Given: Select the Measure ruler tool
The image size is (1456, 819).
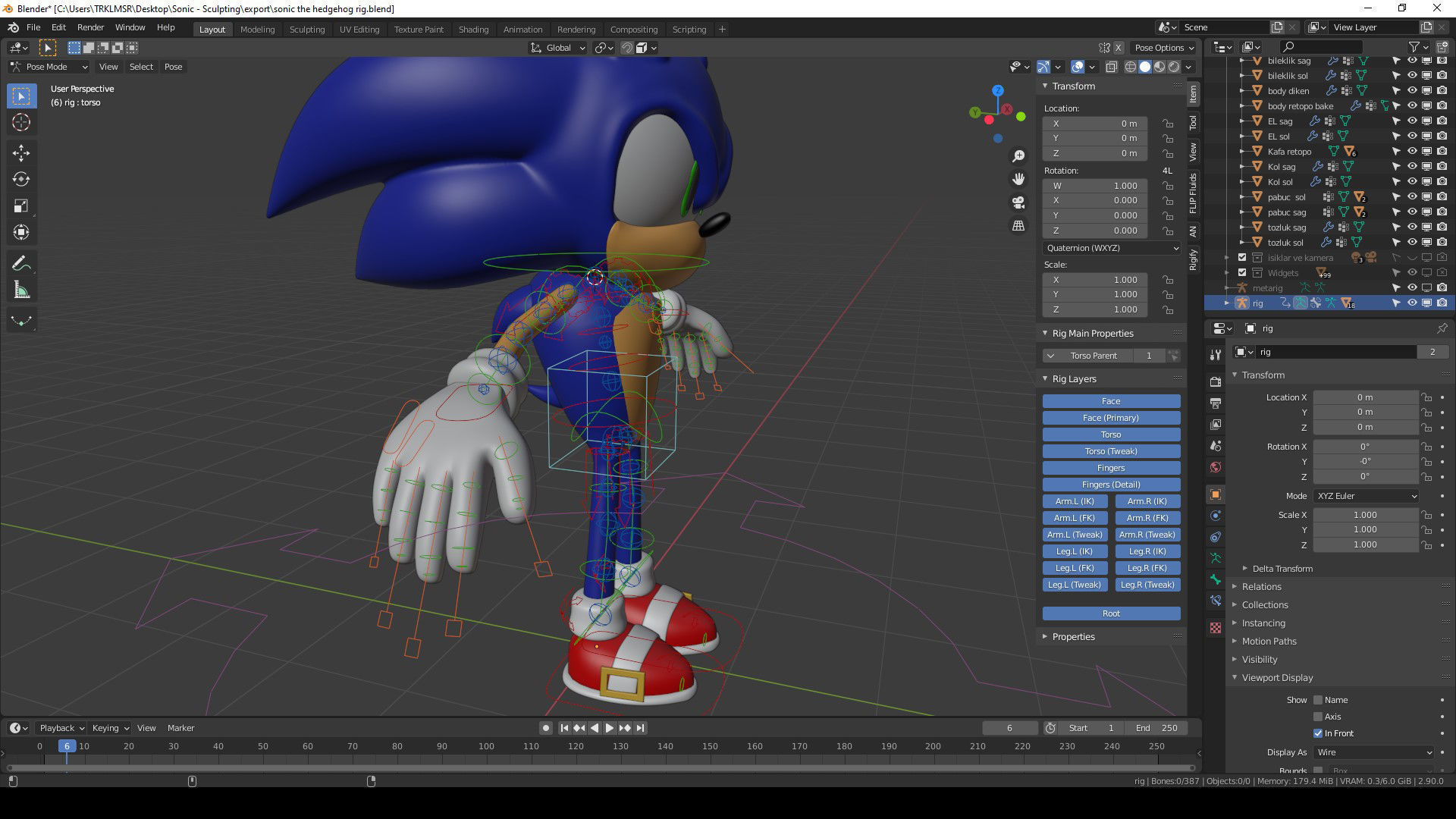Looking at the screenshot, I should [x=20, y=290].
